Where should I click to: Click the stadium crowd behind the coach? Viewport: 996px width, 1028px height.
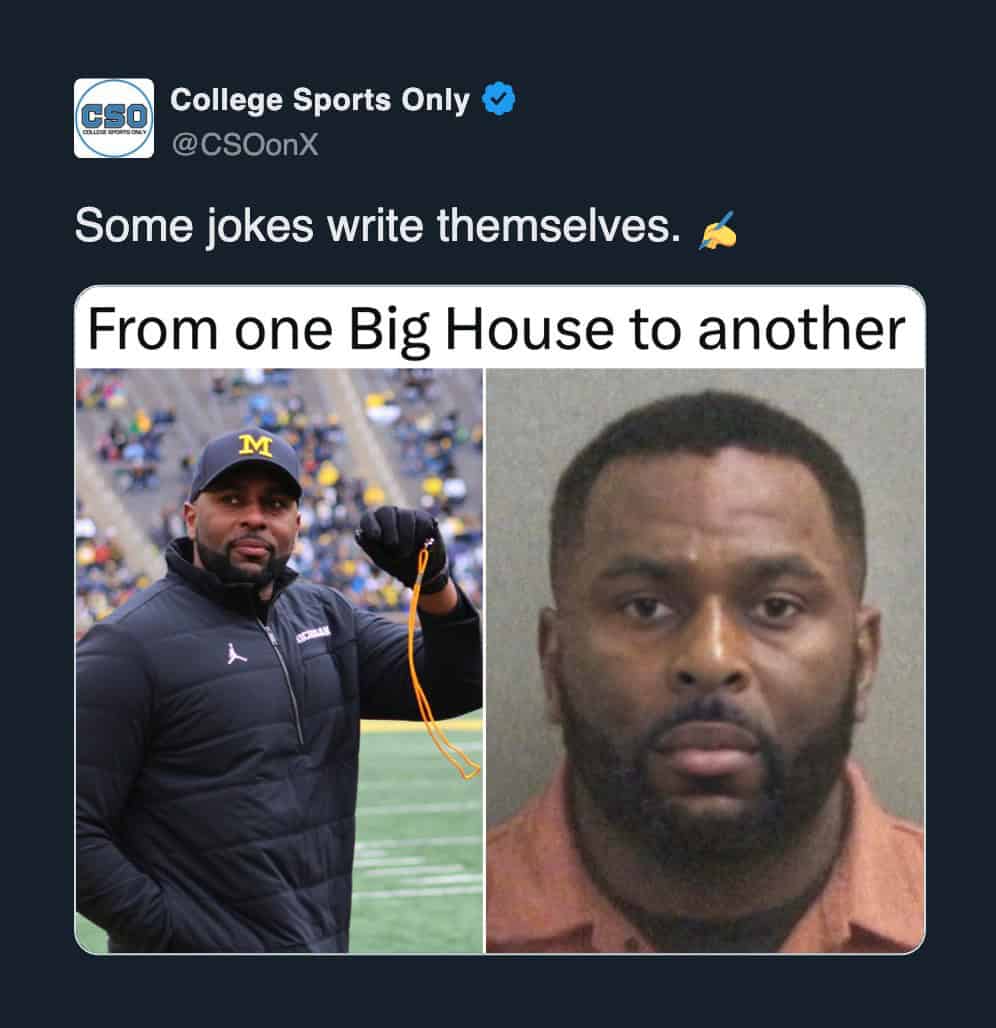pos(400,430)
